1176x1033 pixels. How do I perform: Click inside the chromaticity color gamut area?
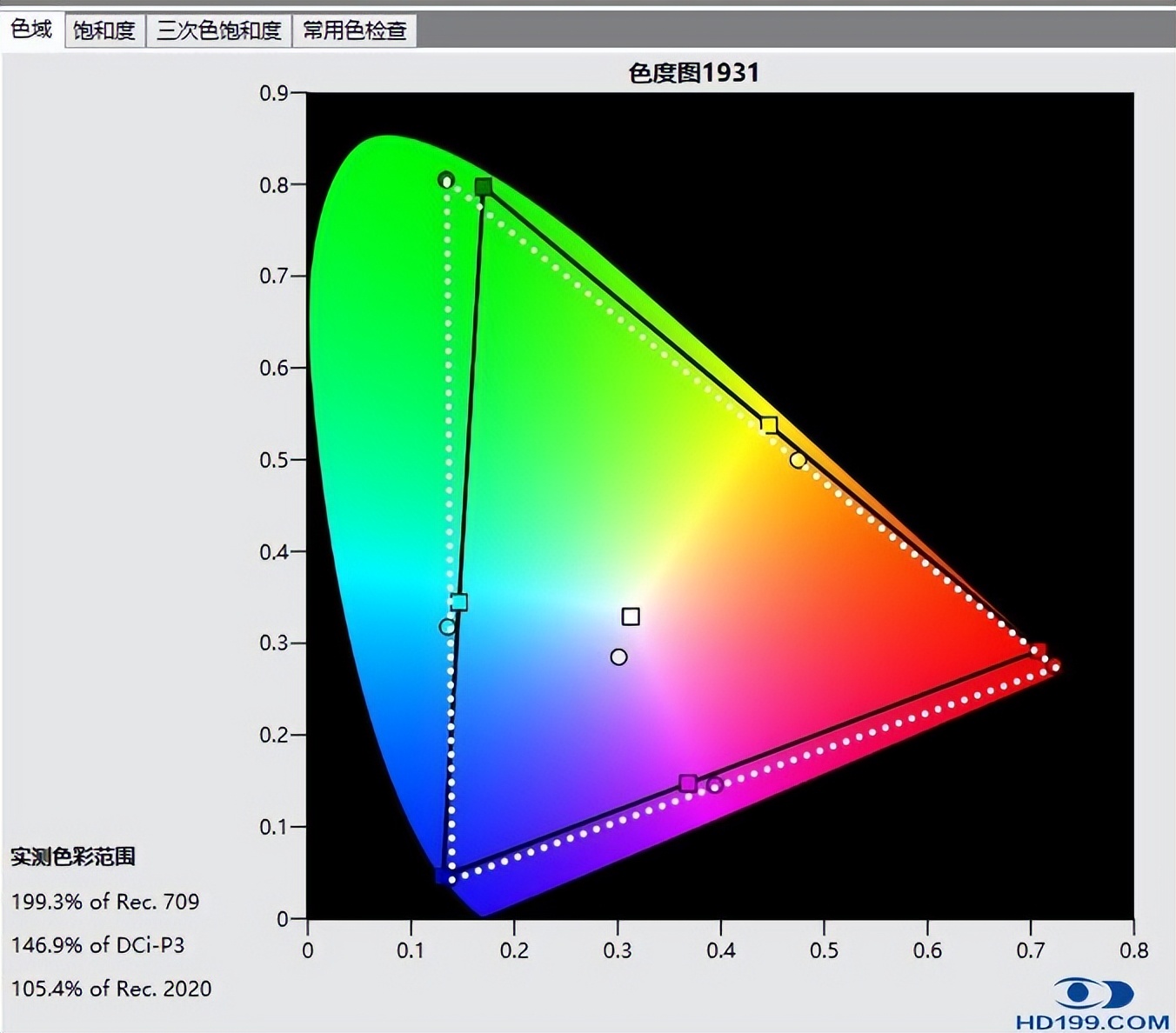coord(609,435)
